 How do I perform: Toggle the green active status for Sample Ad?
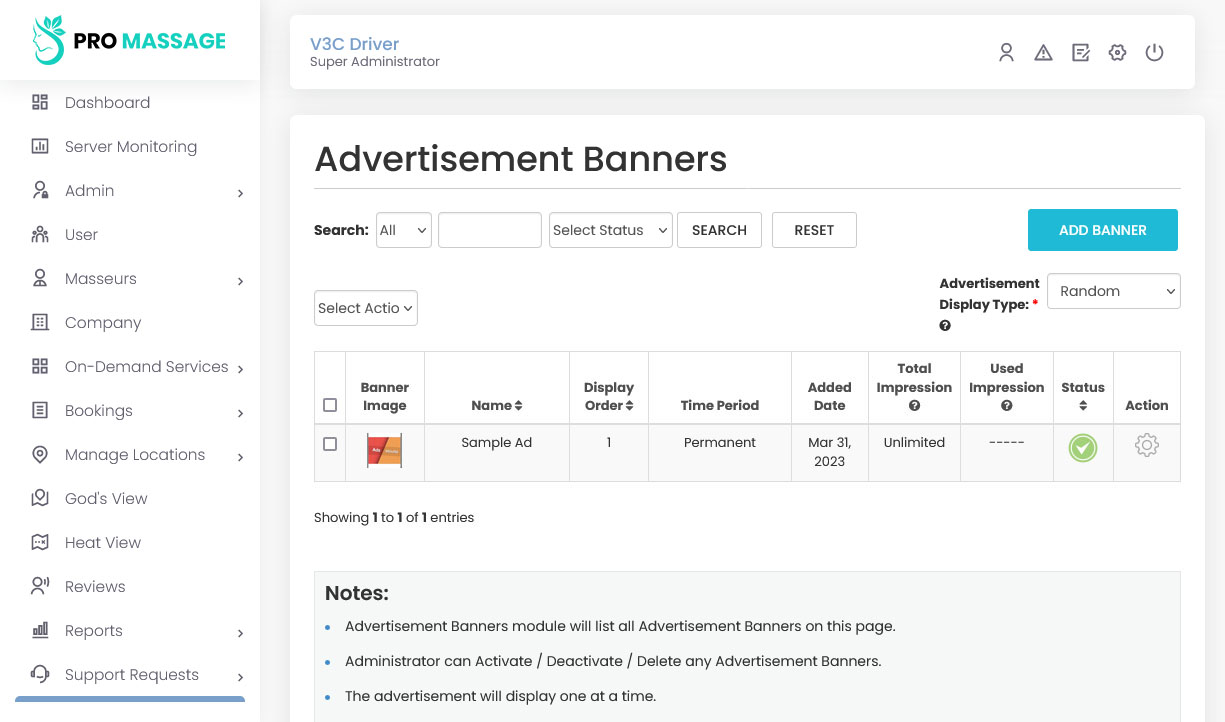coord(1082,448)
